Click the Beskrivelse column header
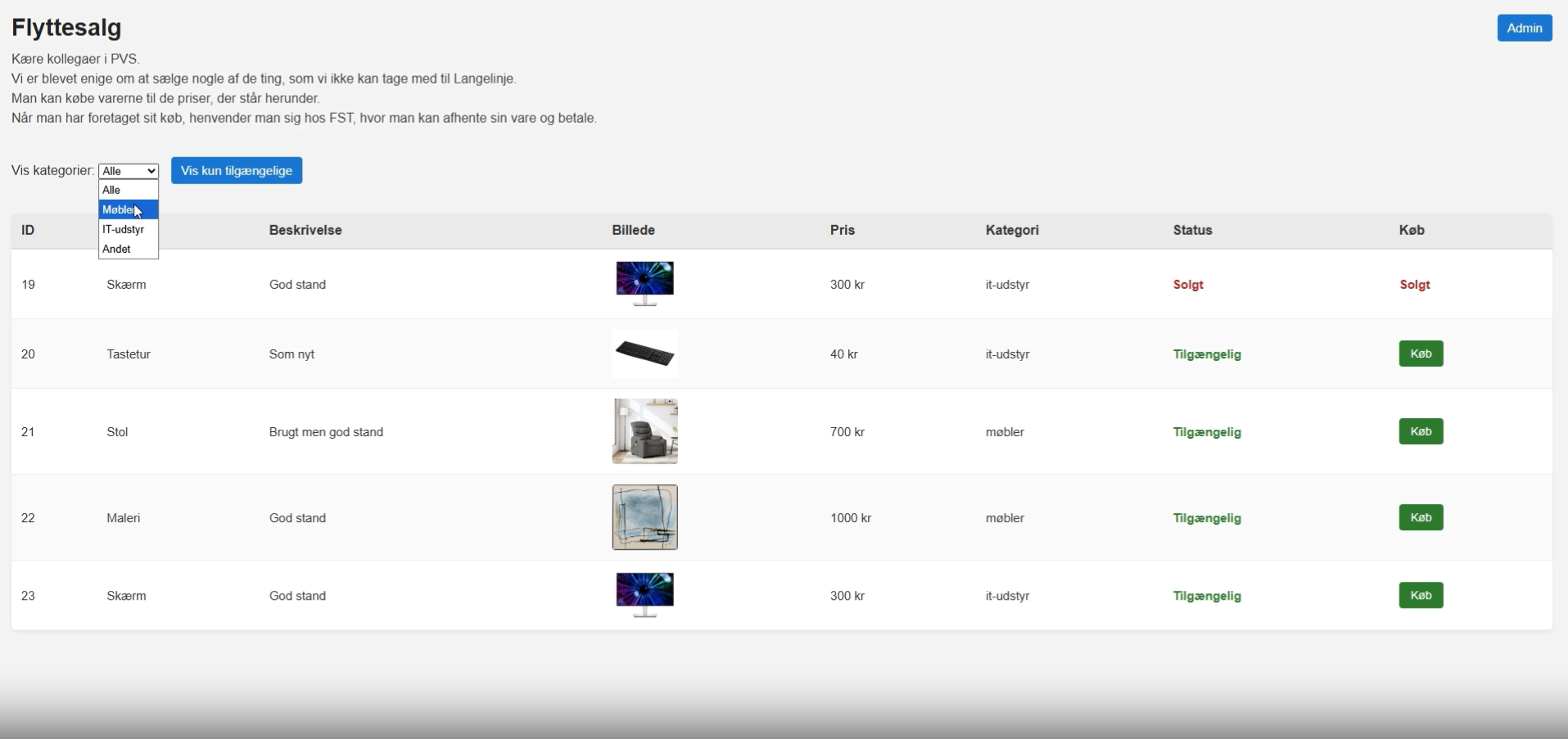 tap(305, 231)
